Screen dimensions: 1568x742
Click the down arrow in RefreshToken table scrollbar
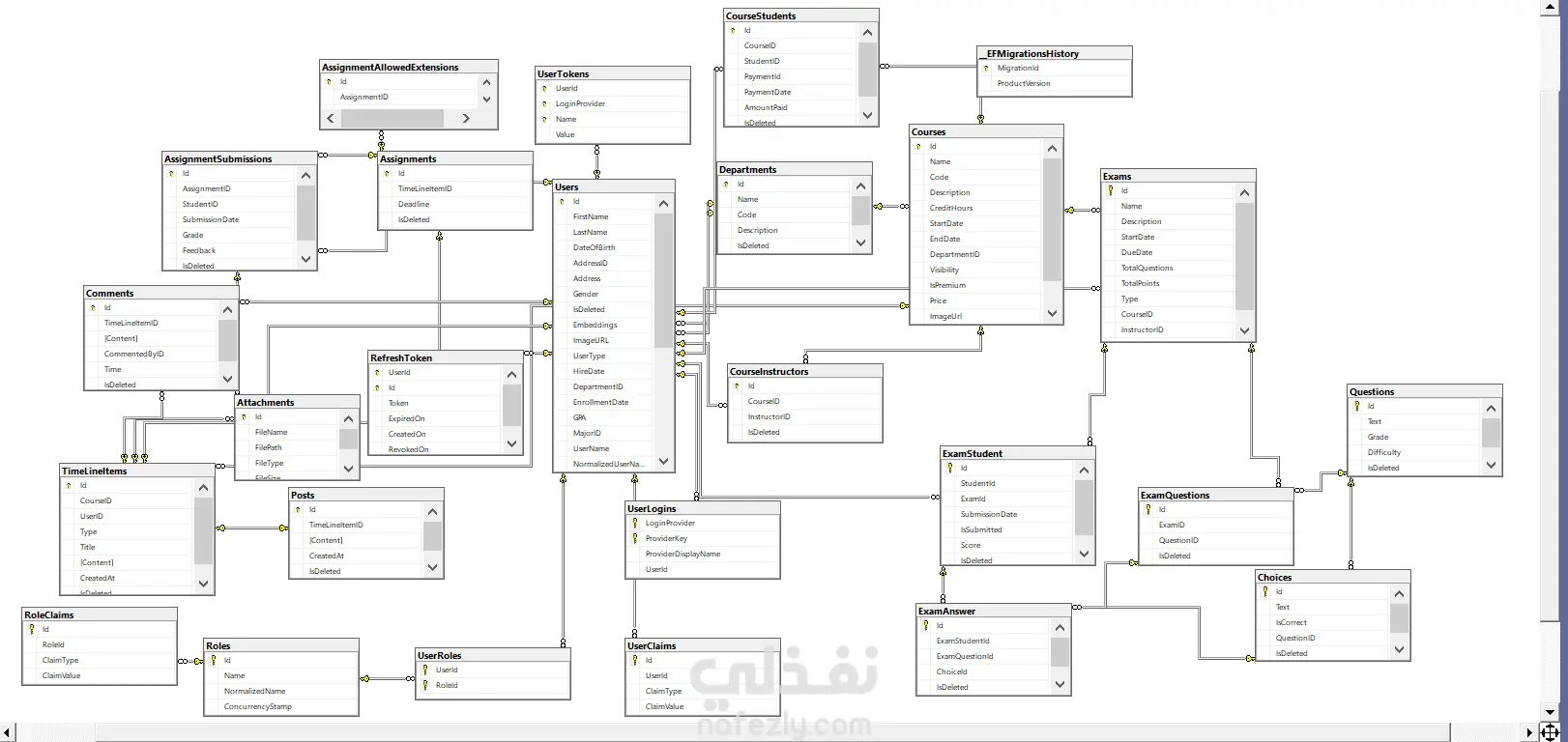512,444
